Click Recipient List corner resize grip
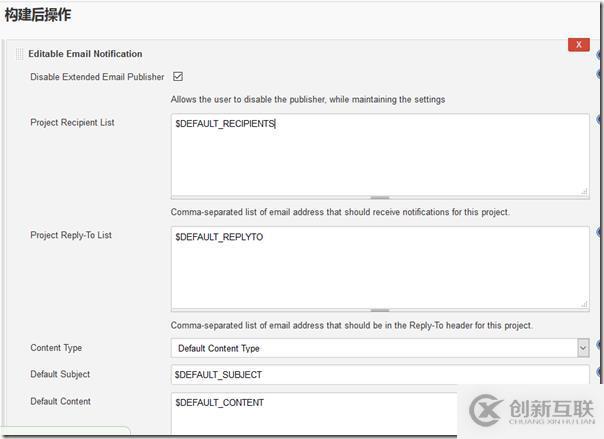Screen dimensions: 604x439 click(x=584, y=191)
